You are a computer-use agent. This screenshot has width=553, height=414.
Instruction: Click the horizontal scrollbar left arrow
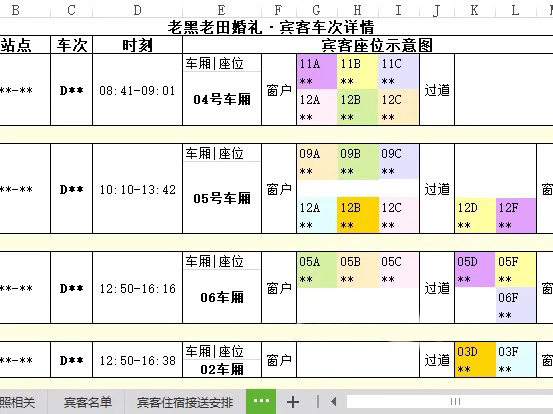(334, 402)
